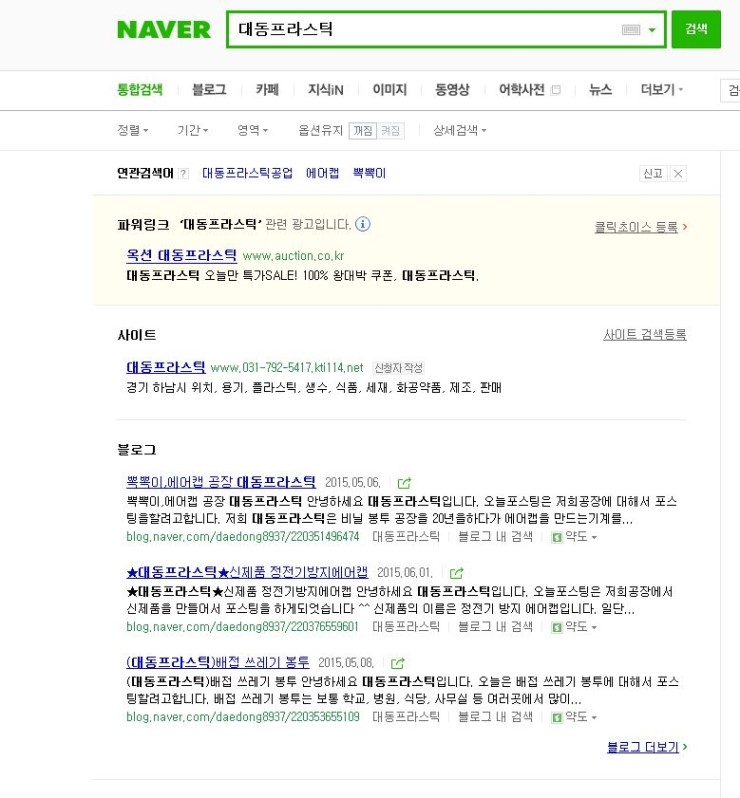
Task: Click related search 대동프라스틱공업
Action: click(247, 173)
